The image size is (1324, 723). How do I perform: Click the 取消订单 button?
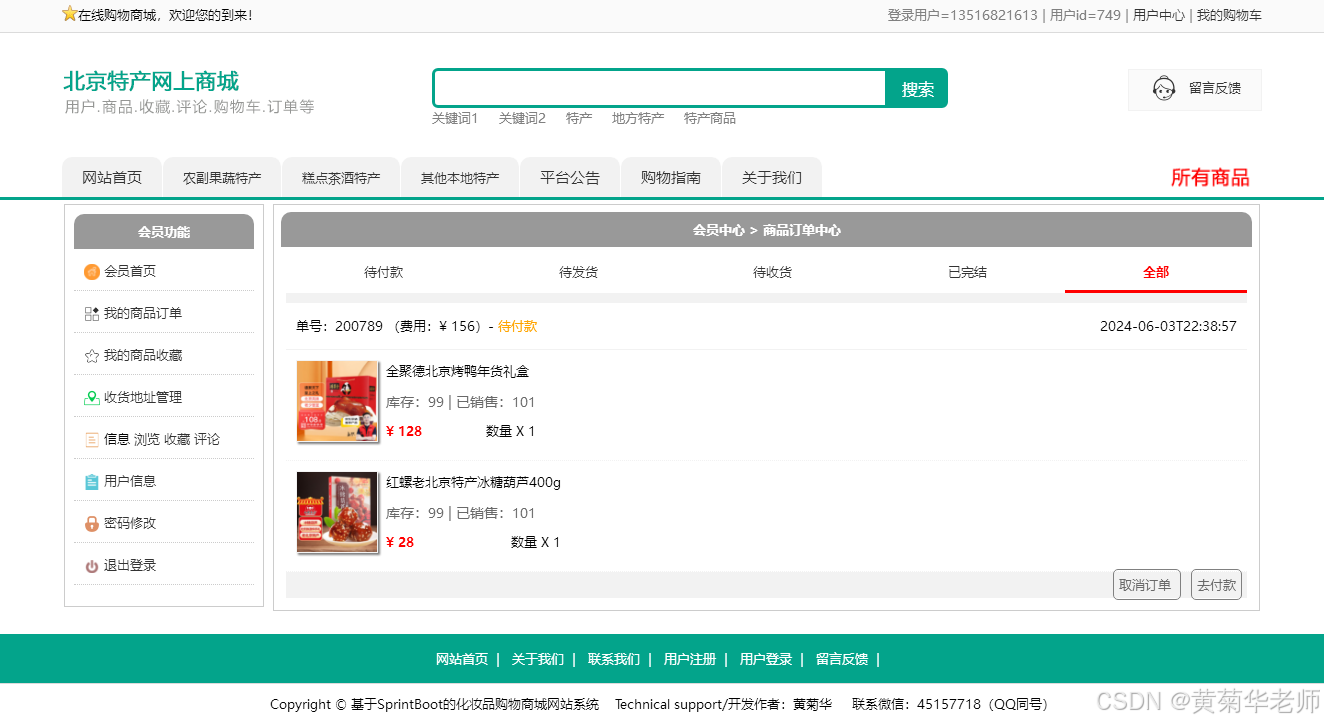pyautogui.click(x=1146, y=585)
